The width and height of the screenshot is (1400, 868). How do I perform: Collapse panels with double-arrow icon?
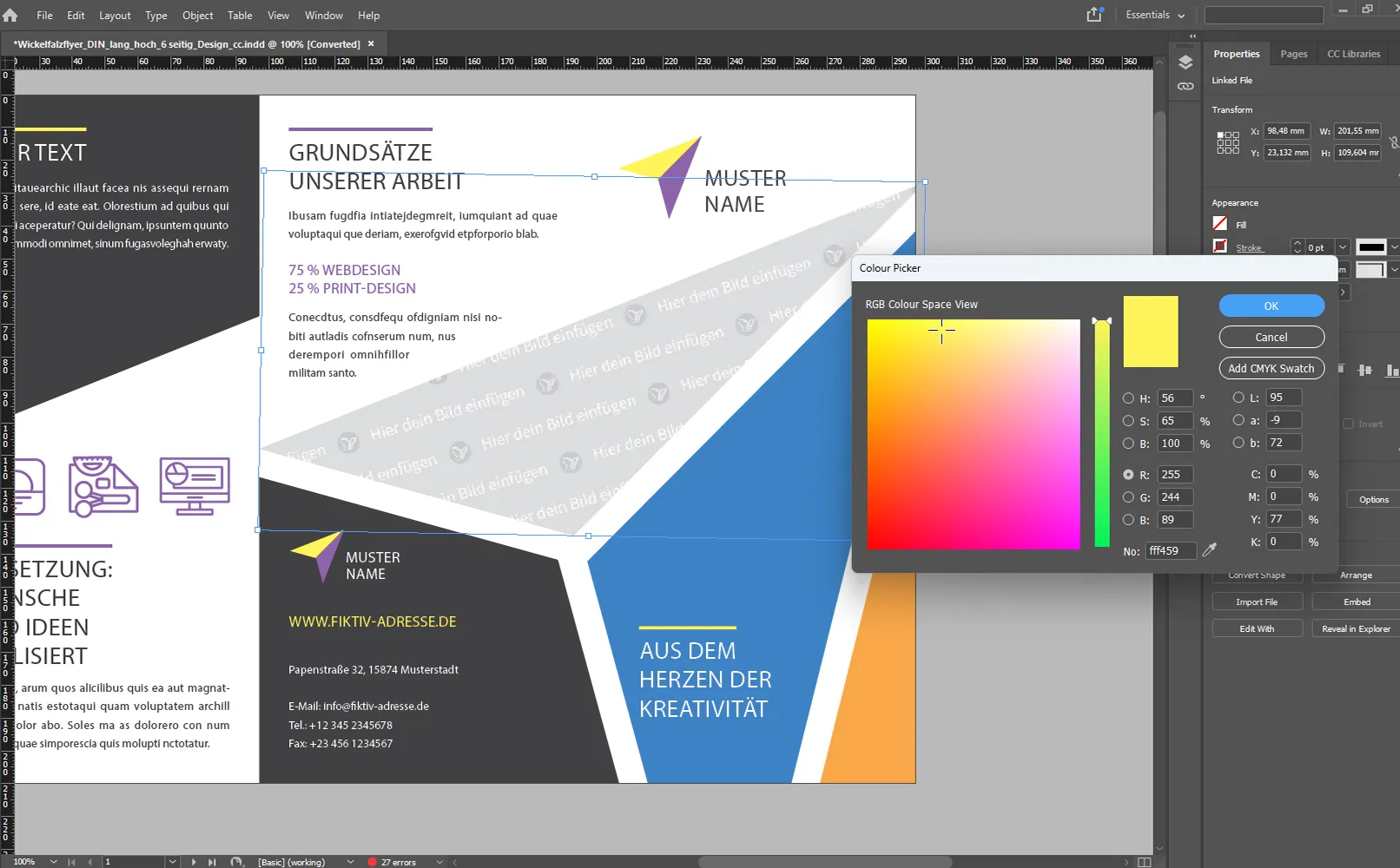click(x=1192, y=36)
